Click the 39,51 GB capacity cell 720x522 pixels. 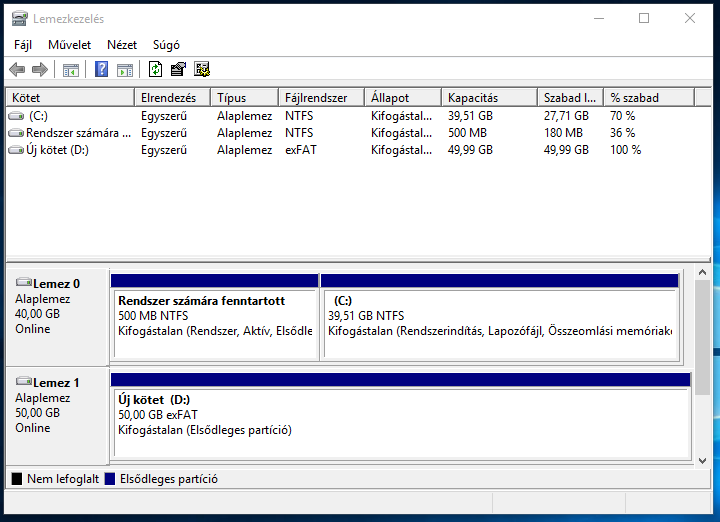click(470, 116)
